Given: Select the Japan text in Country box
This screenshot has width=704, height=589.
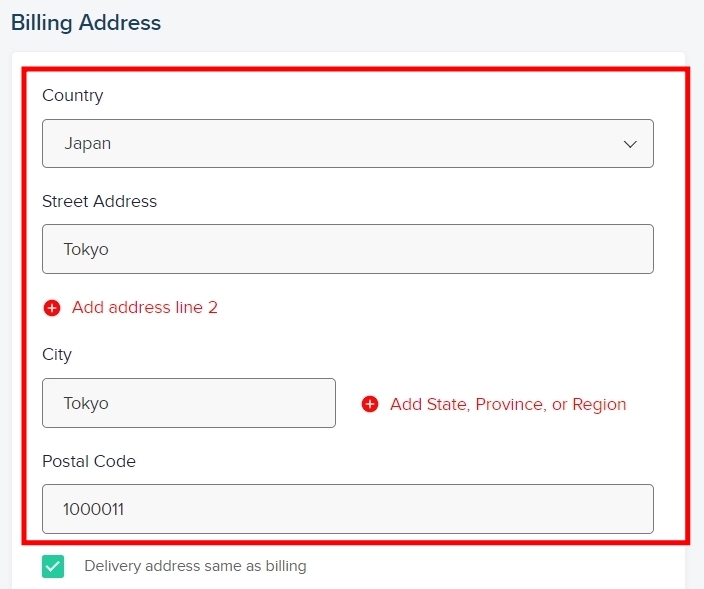Looking at the screenshot, I should coord(88,144).
